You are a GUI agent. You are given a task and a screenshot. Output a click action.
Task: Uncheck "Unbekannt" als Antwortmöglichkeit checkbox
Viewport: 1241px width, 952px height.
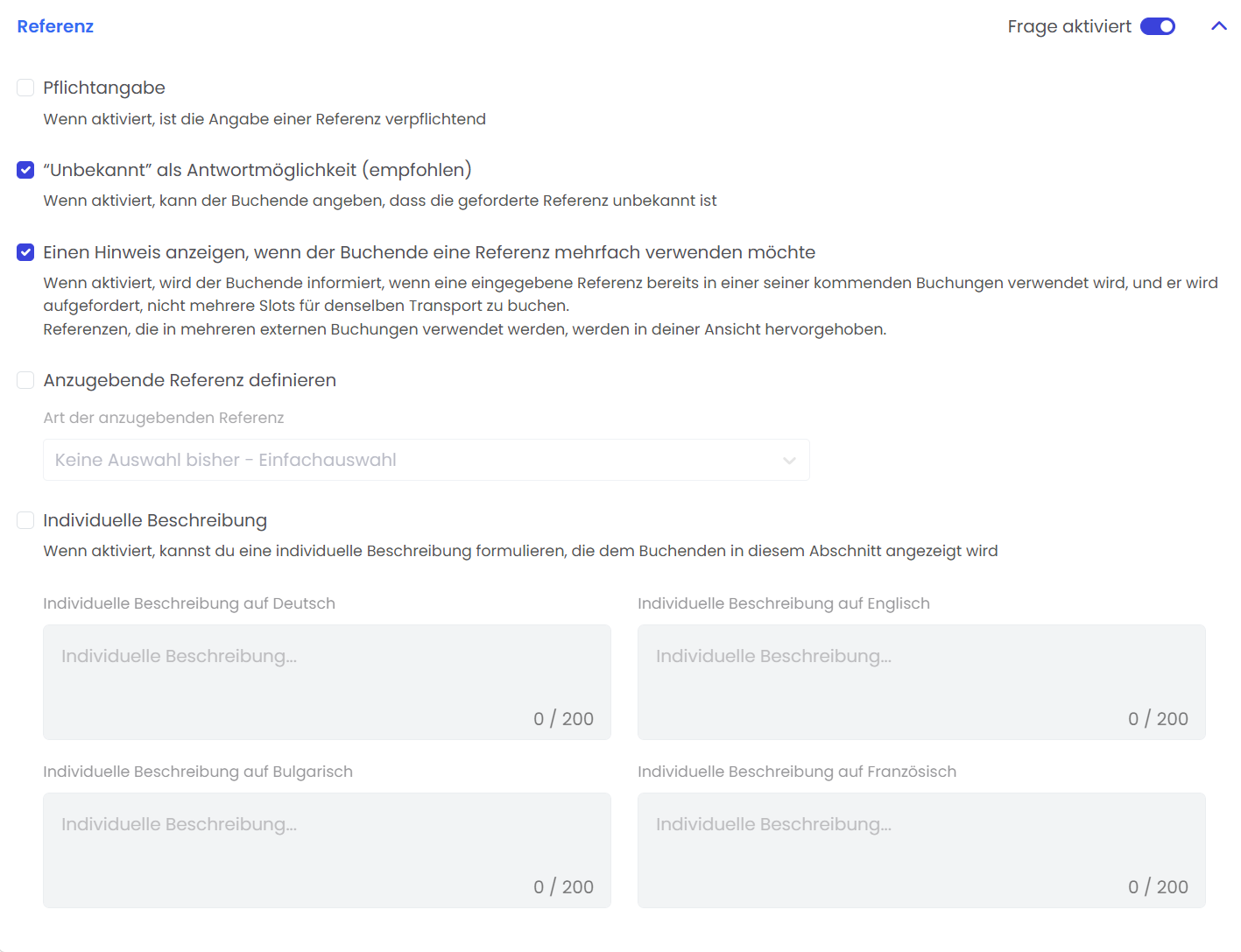point(25,170)
